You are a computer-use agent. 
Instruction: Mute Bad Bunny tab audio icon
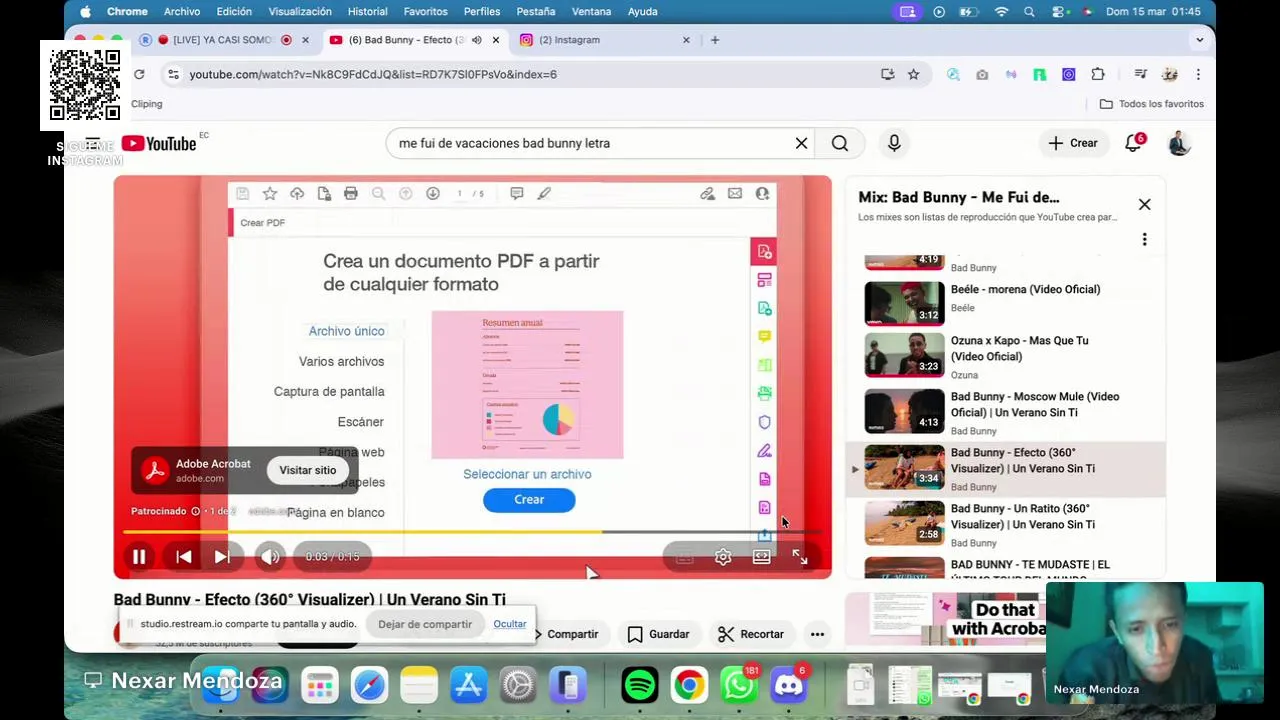[477, 40]
